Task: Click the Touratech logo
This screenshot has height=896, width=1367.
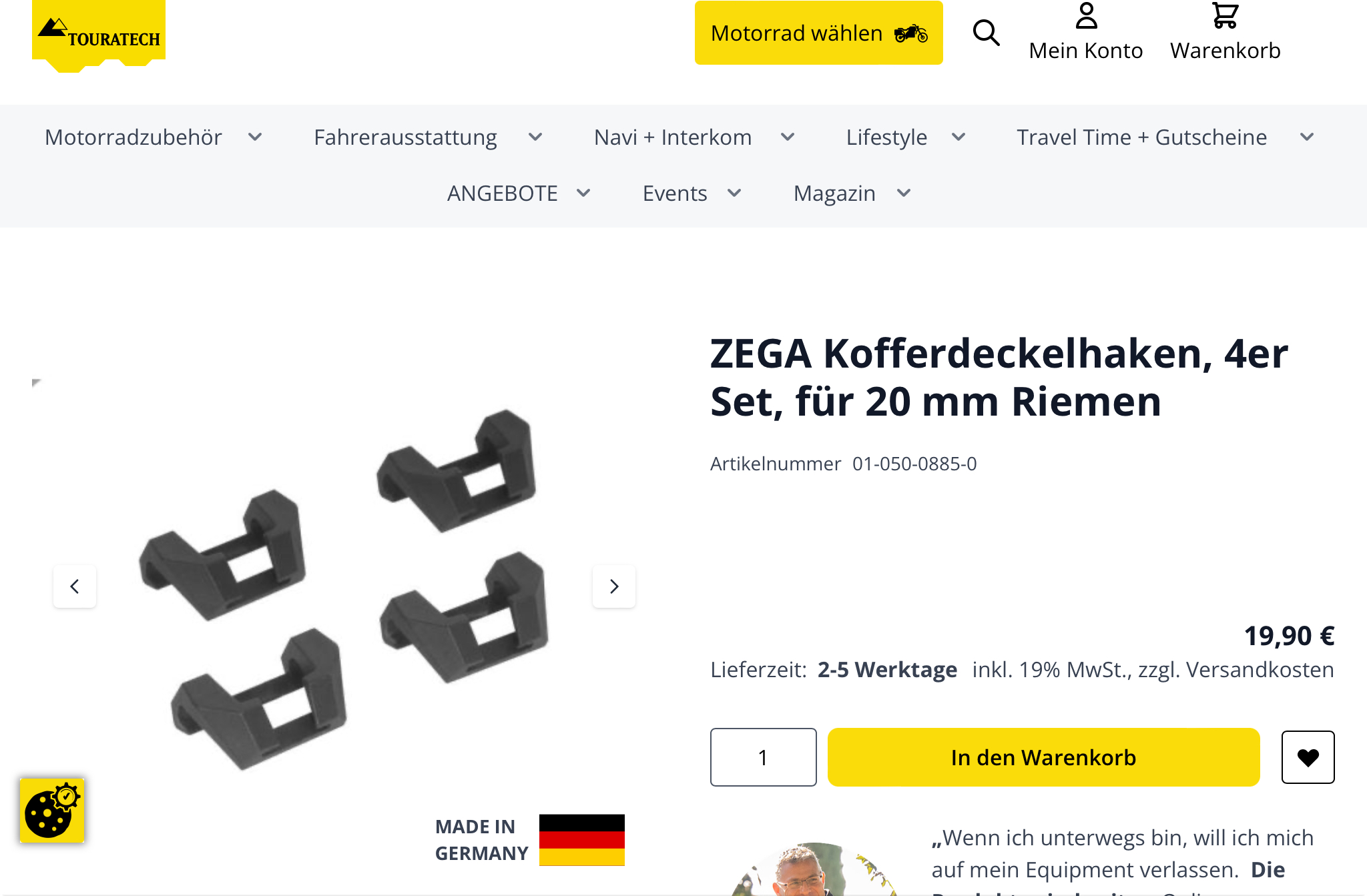Action: pyautogui.click(x=99, y=35)
